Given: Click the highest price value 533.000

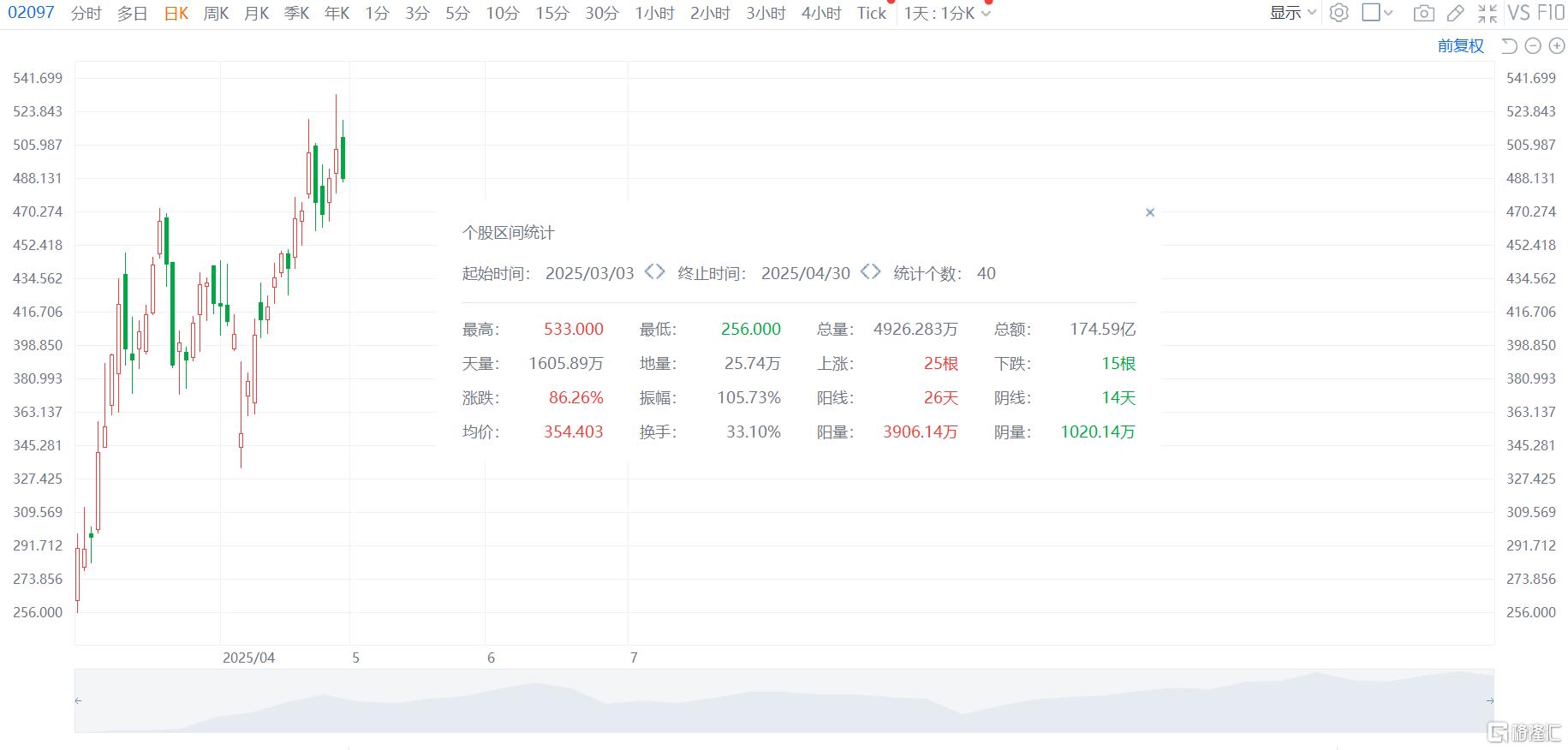Looking at the screenshot, I should [574, 329].
